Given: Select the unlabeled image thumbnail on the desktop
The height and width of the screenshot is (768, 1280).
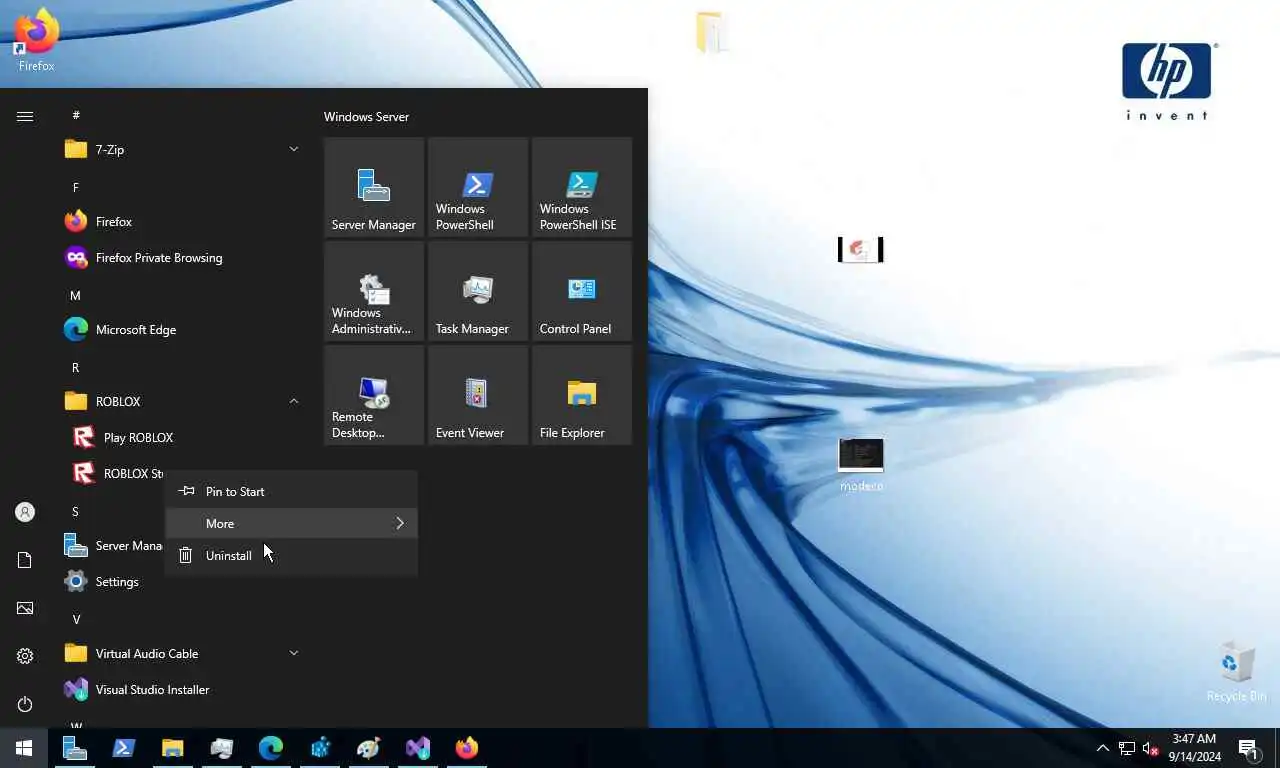Looking at the screenshot, I should pos(860,249).
